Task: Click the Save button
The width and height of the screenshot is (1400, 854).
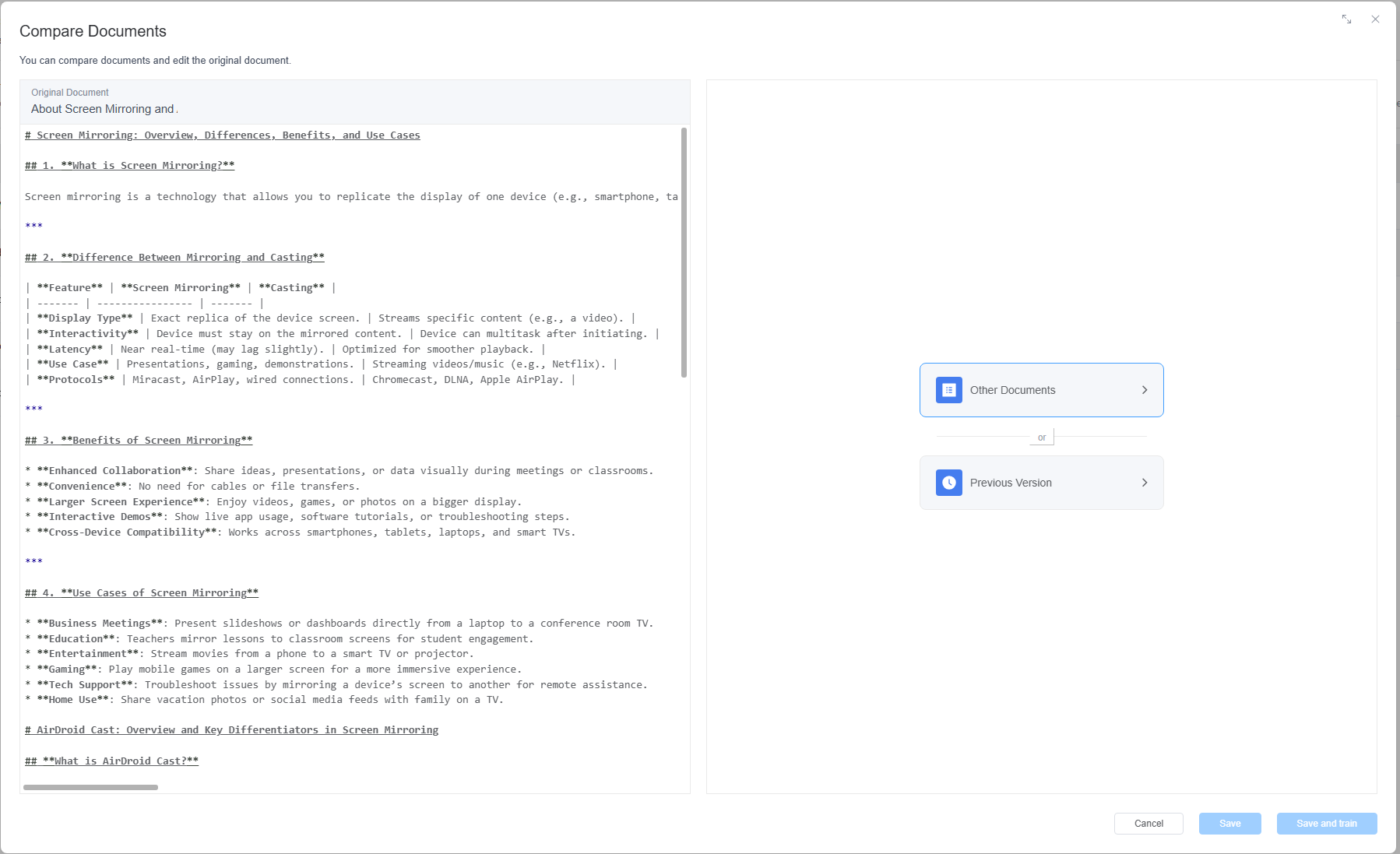Action: coord(1230,824)
